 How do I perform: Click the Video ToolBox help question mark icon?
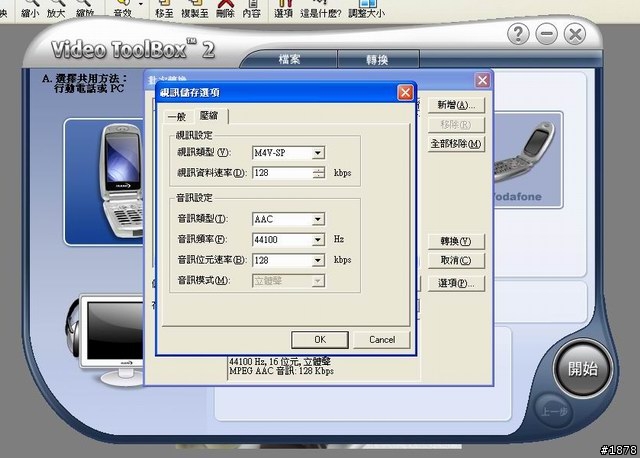518,34
